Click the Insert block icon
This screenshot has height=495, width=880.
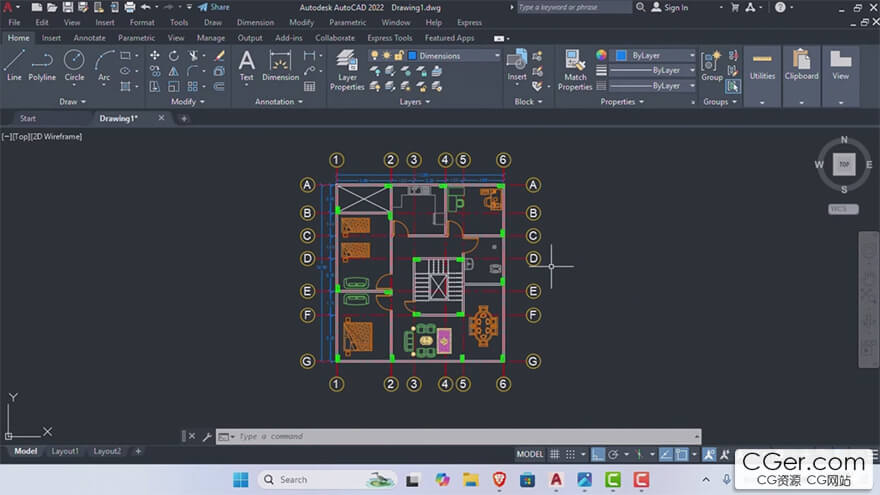[517, 65]
